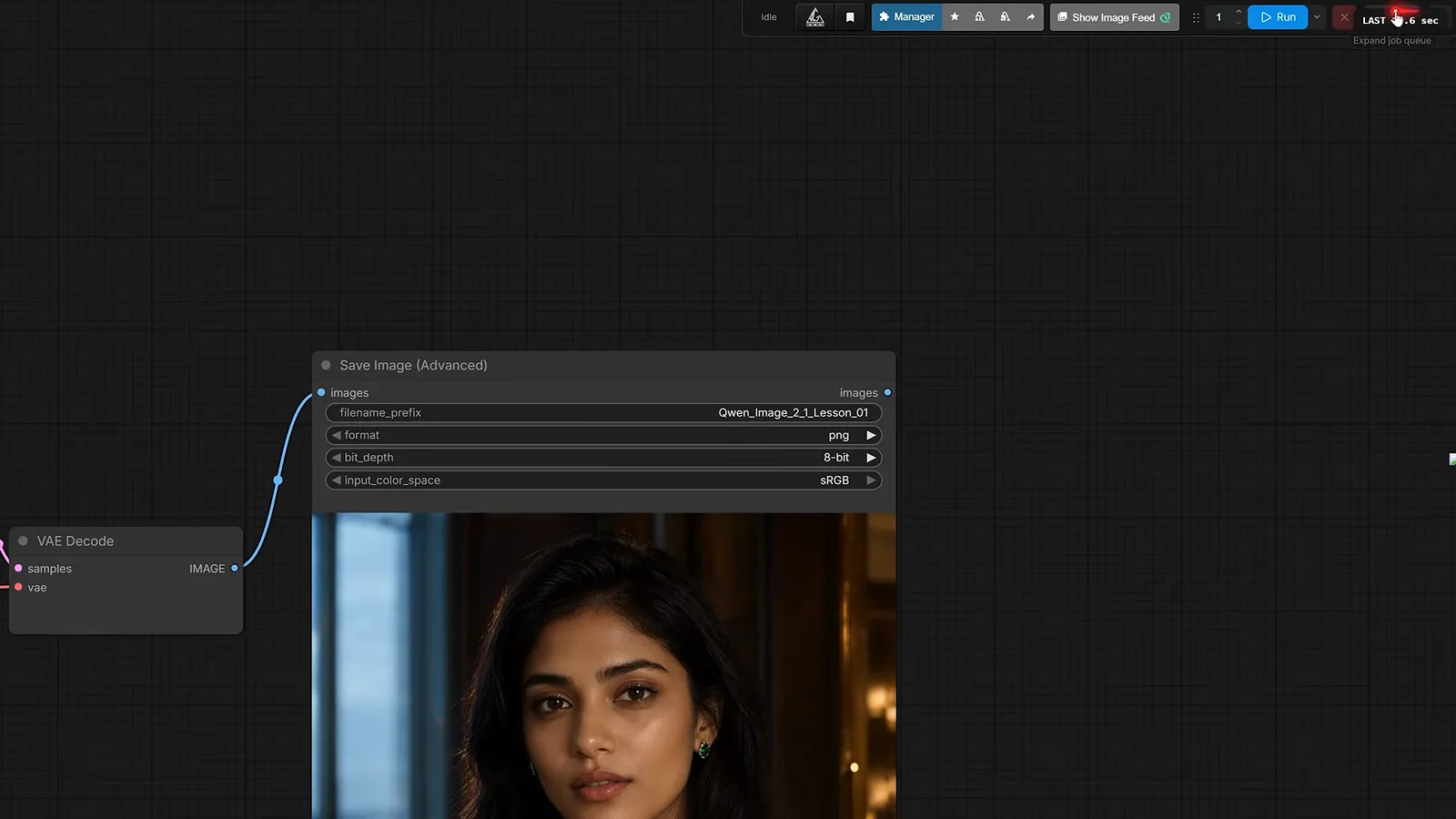Open the ComfyUI Manager
The image size is (1456, 819).
tap(906, 17)
